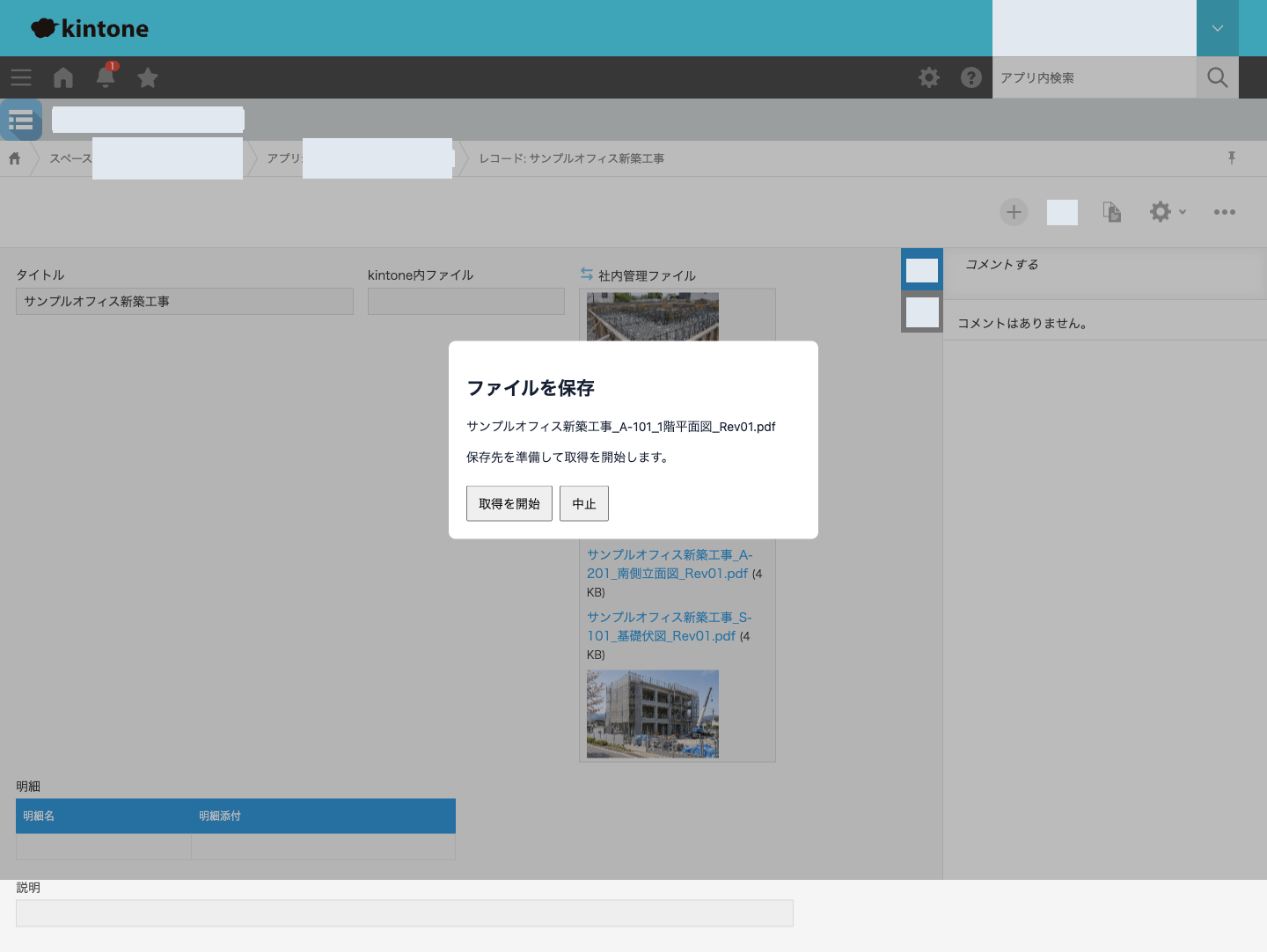
Task: Expand the user account dropdown arrow
Action: pyautogui.click(x=1218, y=28)
